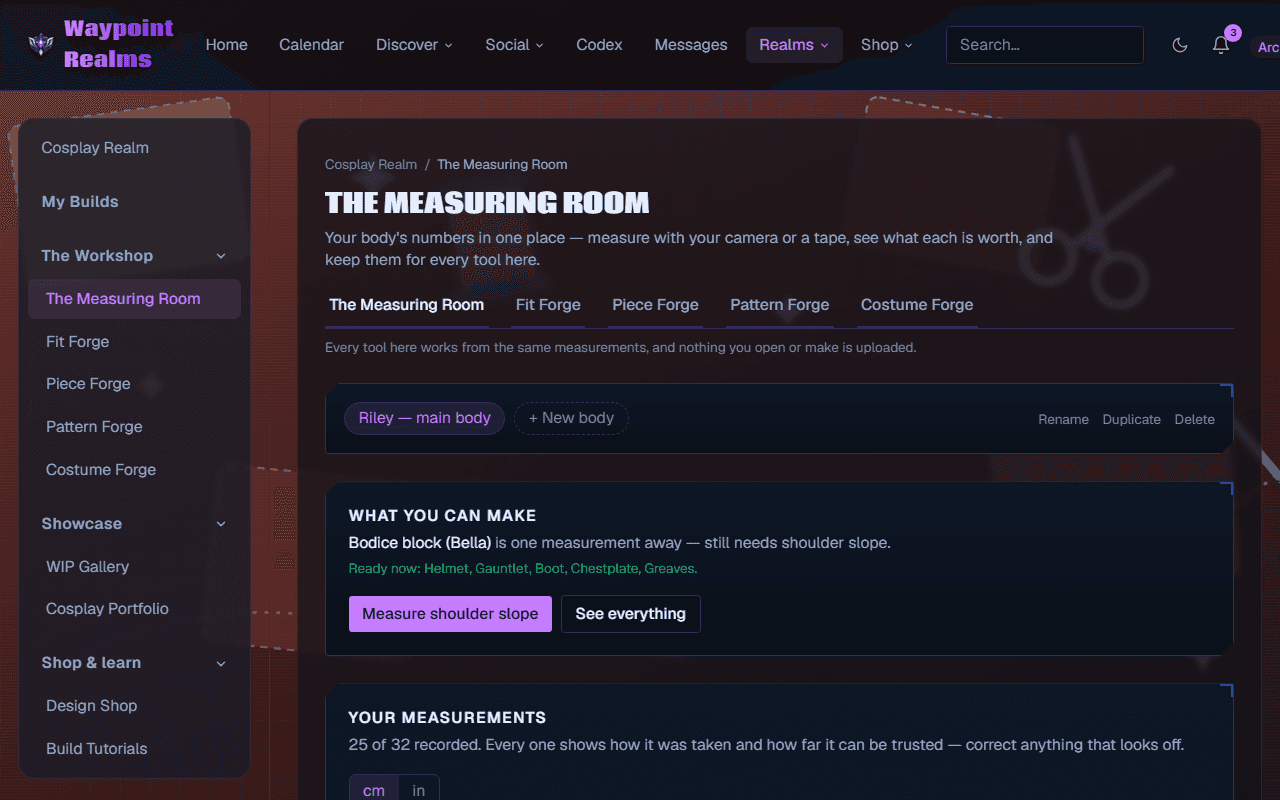Select The Measuring Room sidebar item
The width and height of the screenshot is (1280, 800).
pyautogui.click(x=134, y=299)
